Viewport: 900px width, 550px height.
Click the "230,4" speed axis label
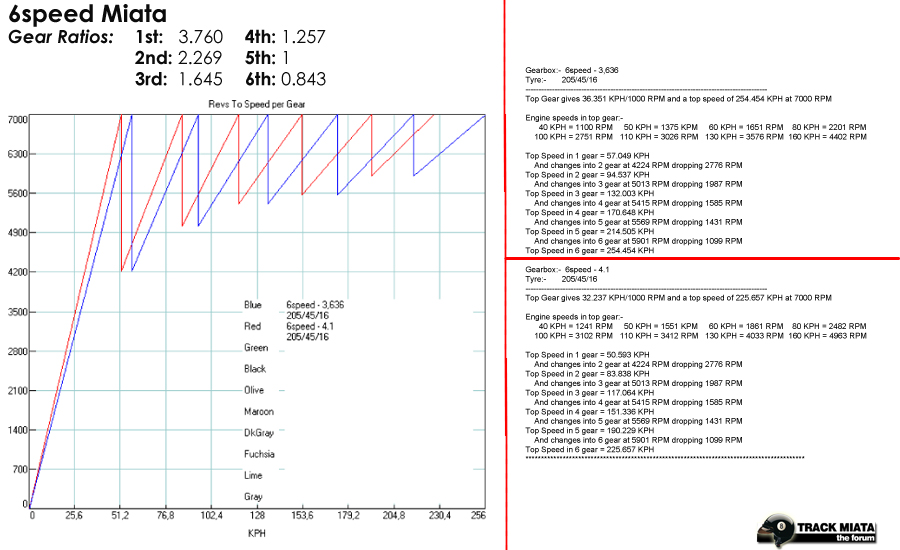tap(440, 516)
